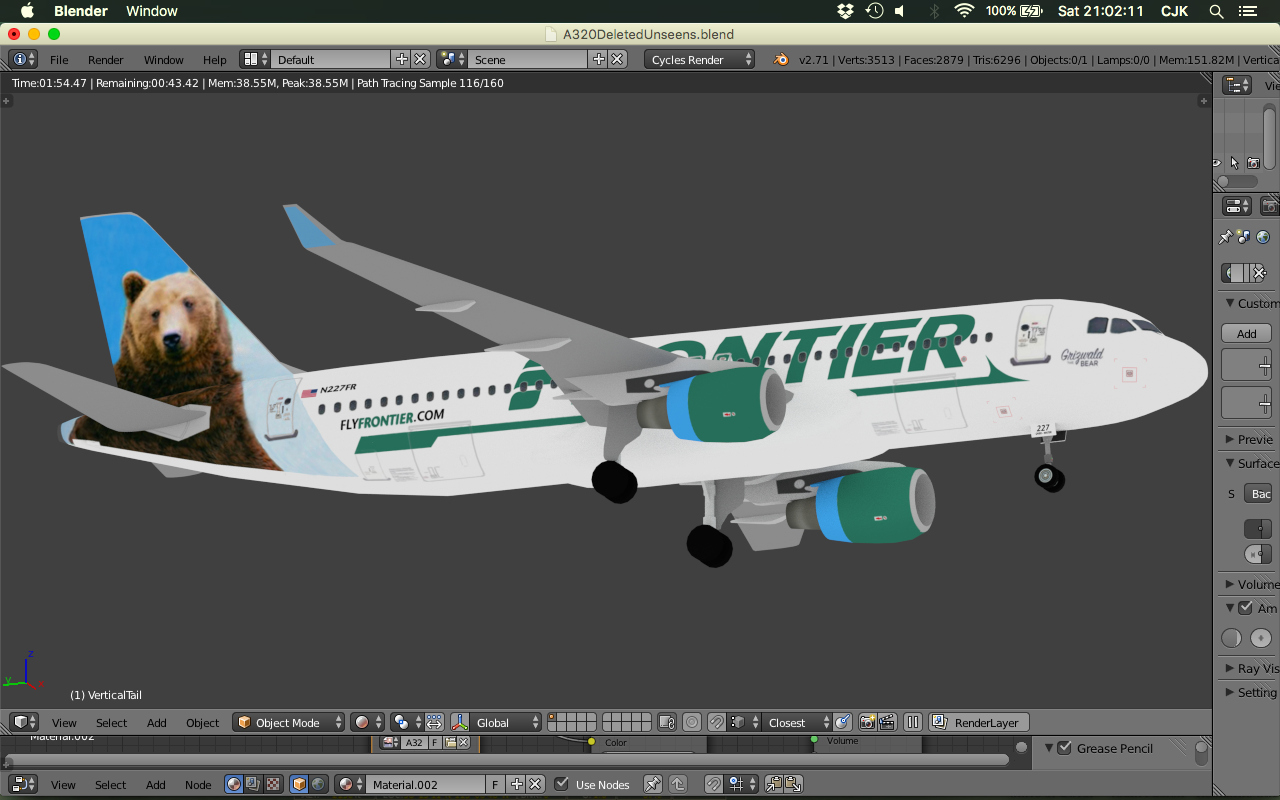Open the 3D viewport Select menu
This screenshot has width=1280, height=800.
pyautogui.click(x=111, y=723)
